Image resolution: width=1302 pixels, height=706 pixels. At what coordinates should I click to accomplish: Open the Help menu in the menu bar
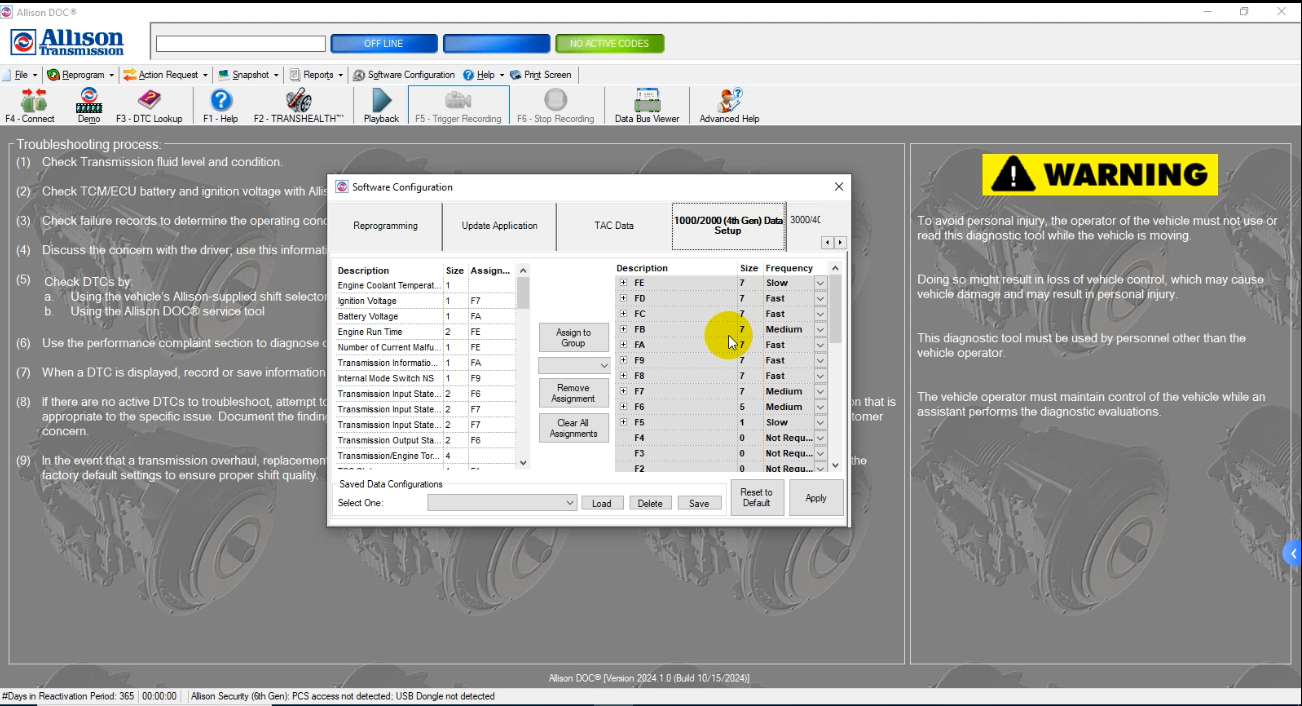(484, 75)
